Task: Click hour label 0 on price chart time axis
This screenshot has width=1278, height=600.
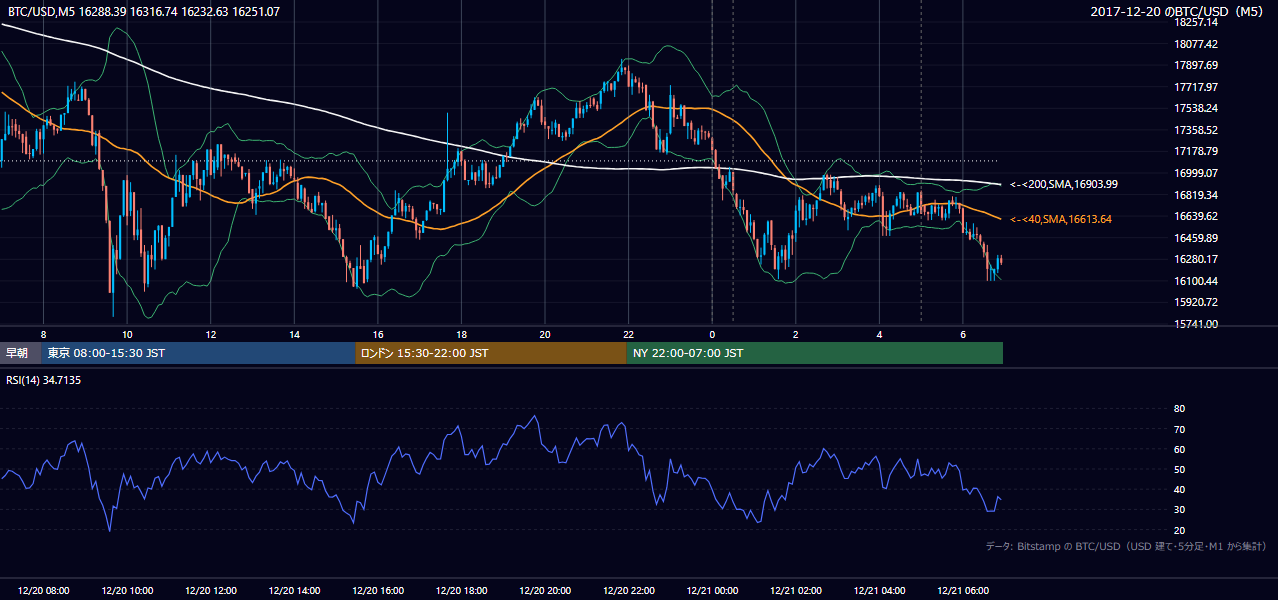Action: [712, 334]
